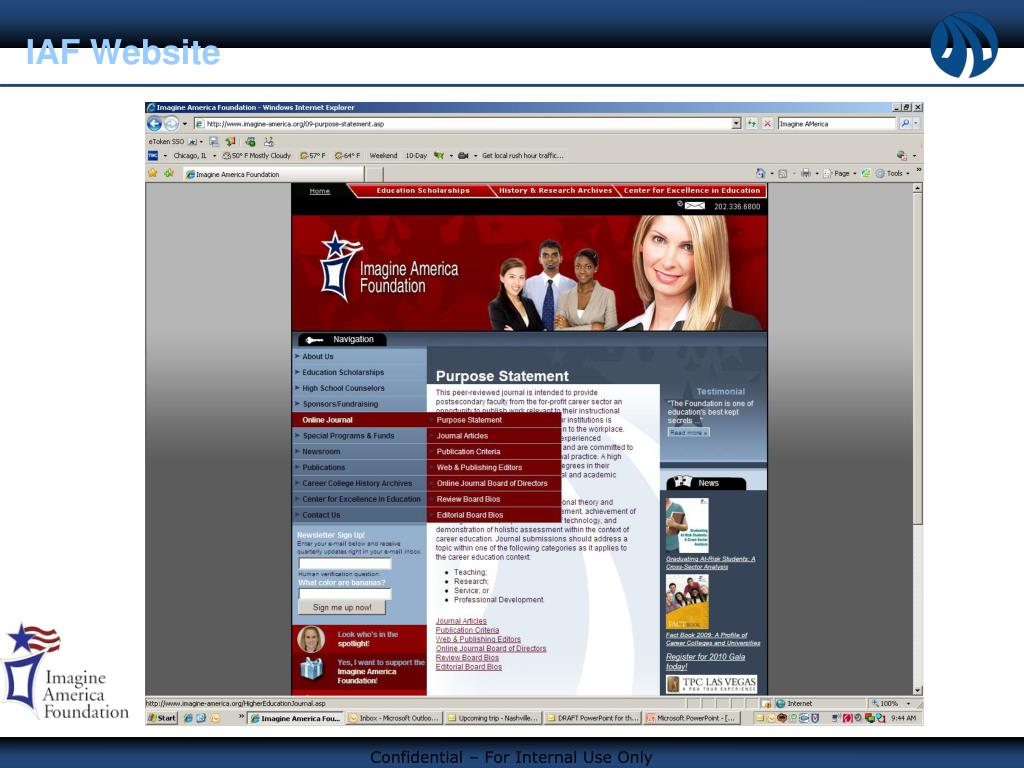Open a new blank browser tab

point(374,174)
